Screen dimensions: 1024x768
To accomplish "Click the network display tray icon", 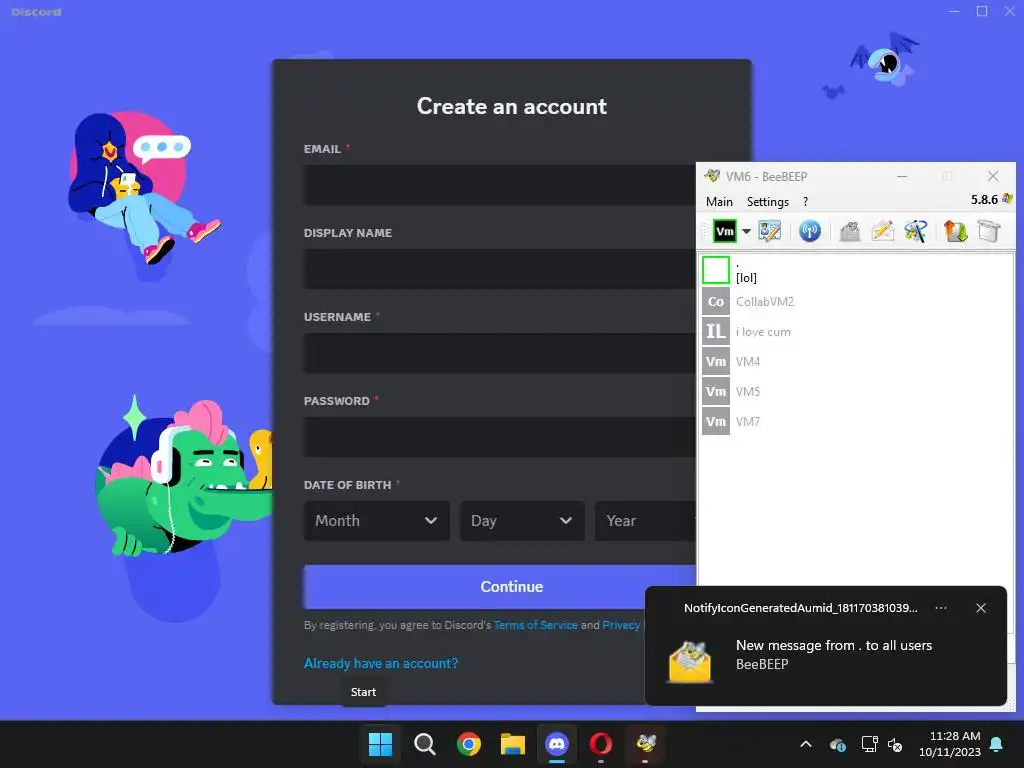I will (x=869, y=744).
